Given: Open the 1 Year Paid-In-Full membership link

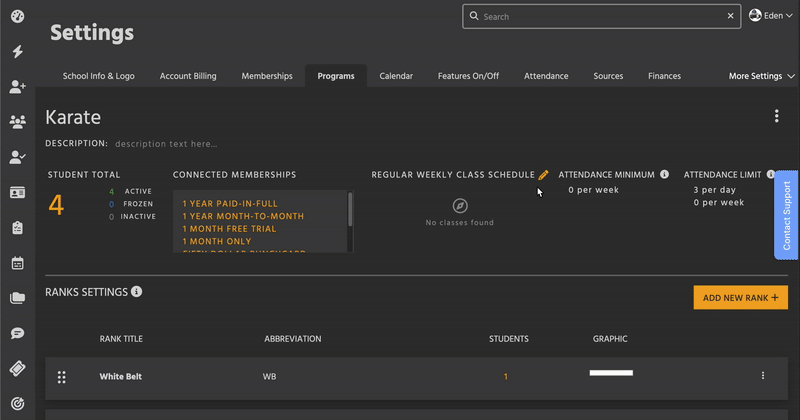Looking at the screenshot, I should (230, 203).
